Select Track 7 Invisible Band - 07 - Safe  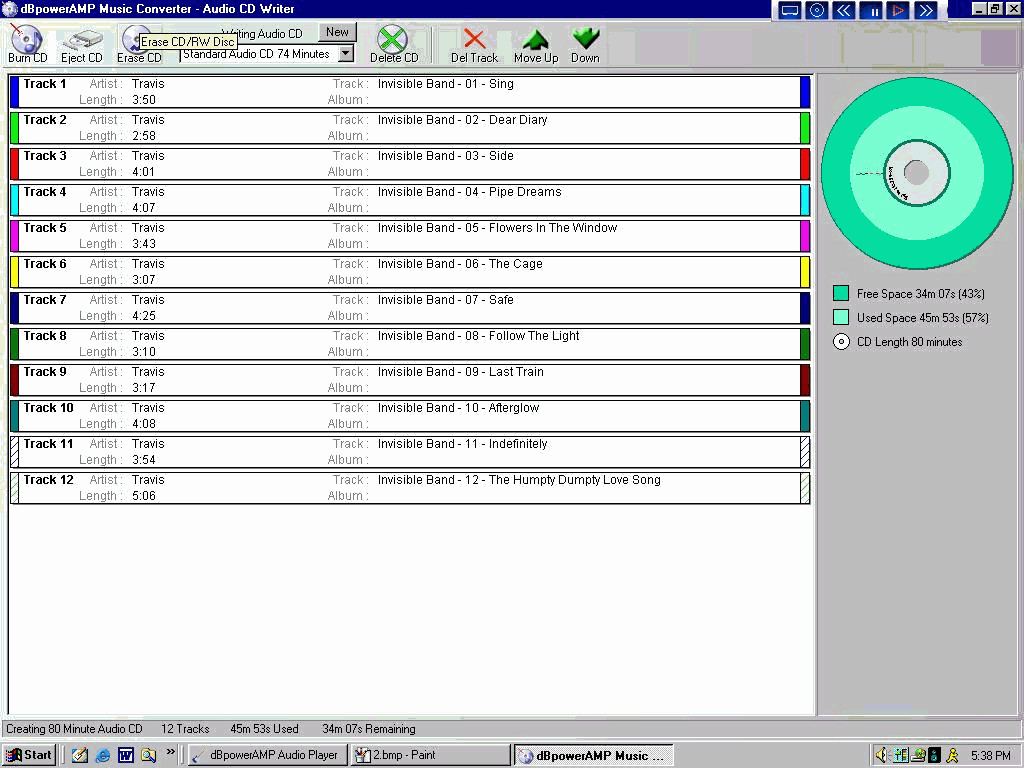tap(410, 307)
